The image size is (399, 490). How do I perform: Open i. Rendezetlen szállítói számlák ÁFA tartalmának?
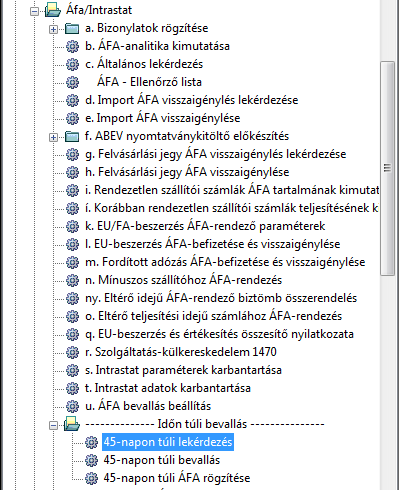pyautogui.click(x=232, y=190)
